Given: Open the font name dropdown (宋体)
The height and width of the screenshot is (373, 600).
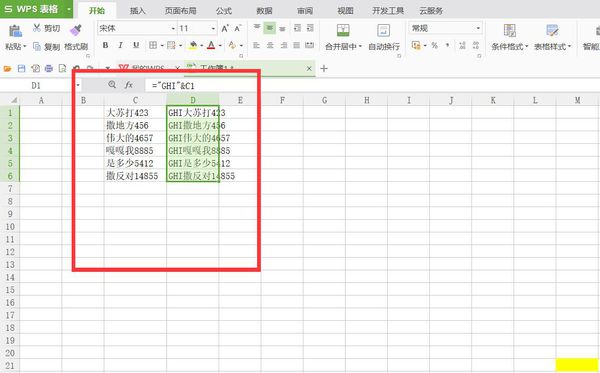Looking at the screenshot, I should [x=173, y=28].
